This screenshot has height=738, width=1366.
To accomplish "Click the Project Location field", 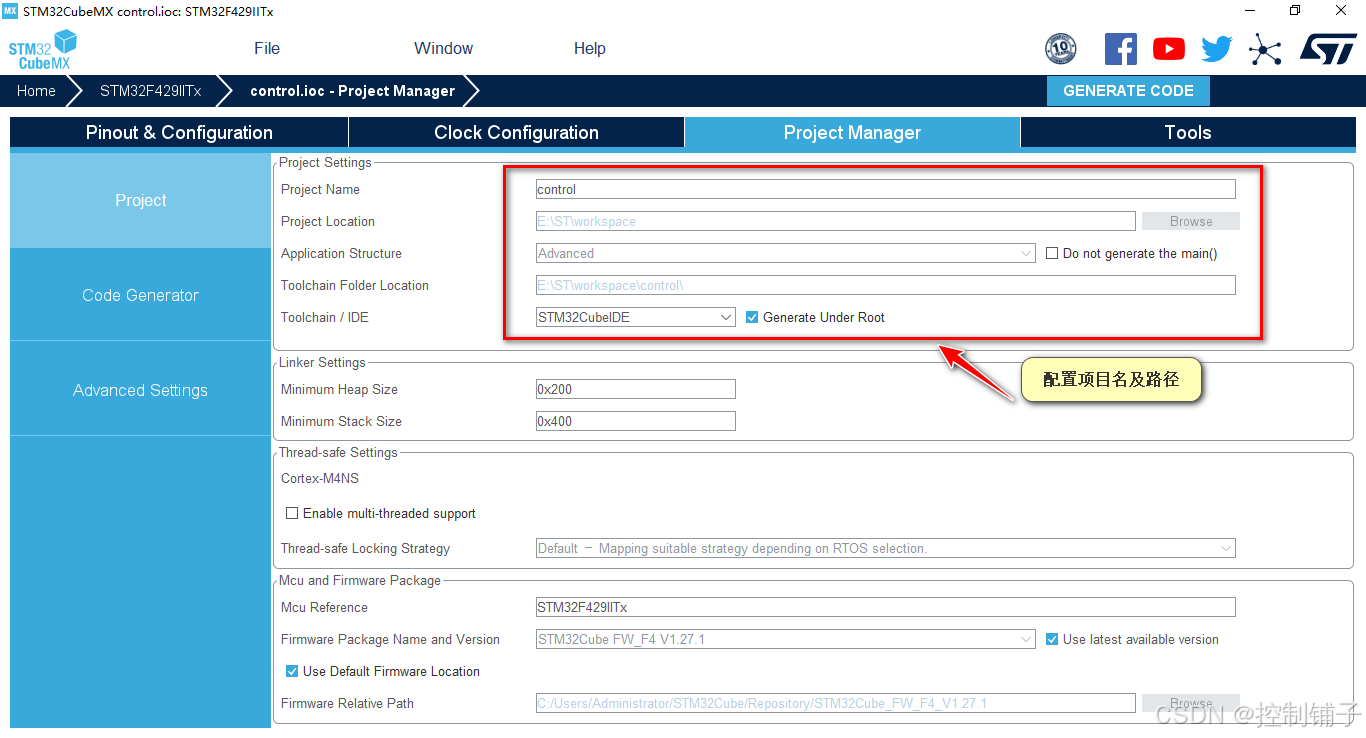I will tap(836, 221).
